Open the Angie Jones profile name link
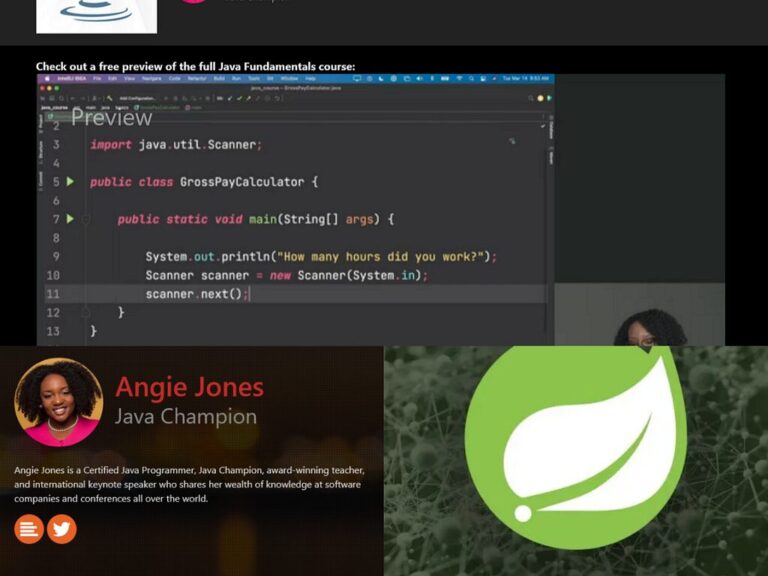This screenshot has width=768, height=576. pos(189,387)
